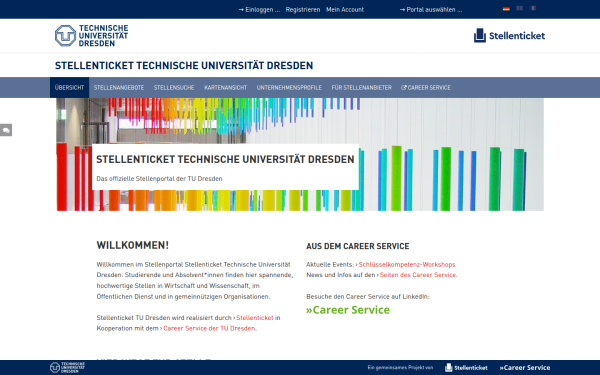
Task: Expand the Portal auswählen menu
Action: click(x=431, y=10)
